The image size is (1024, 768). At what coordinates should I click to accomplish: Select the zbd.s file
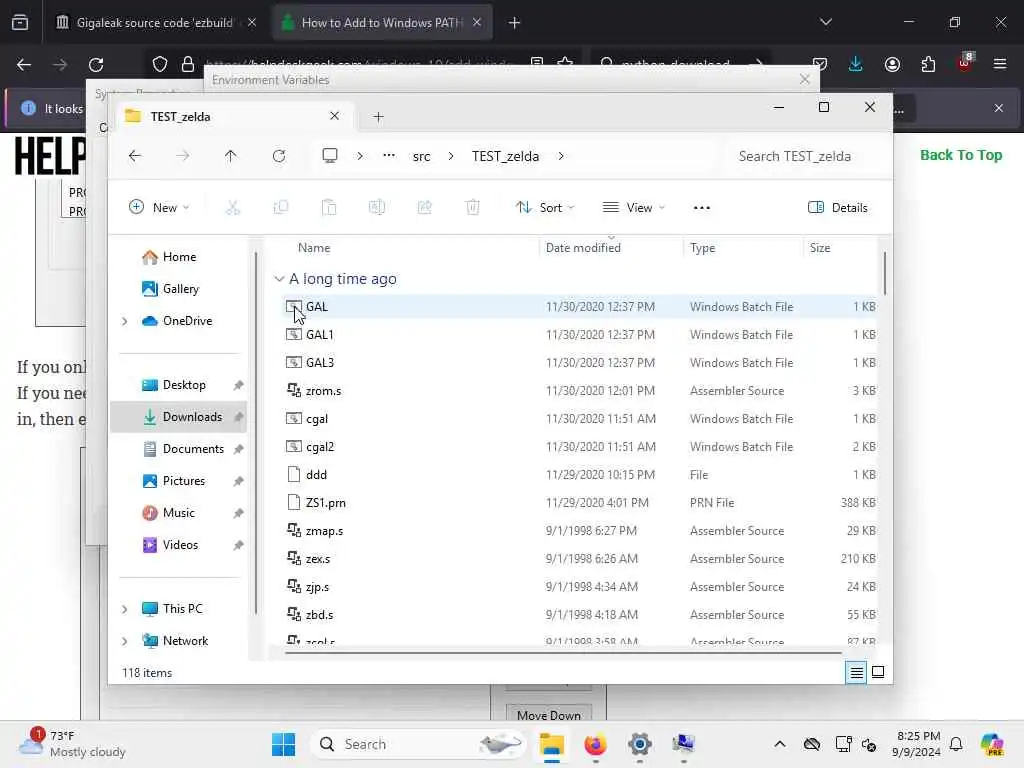580,615
